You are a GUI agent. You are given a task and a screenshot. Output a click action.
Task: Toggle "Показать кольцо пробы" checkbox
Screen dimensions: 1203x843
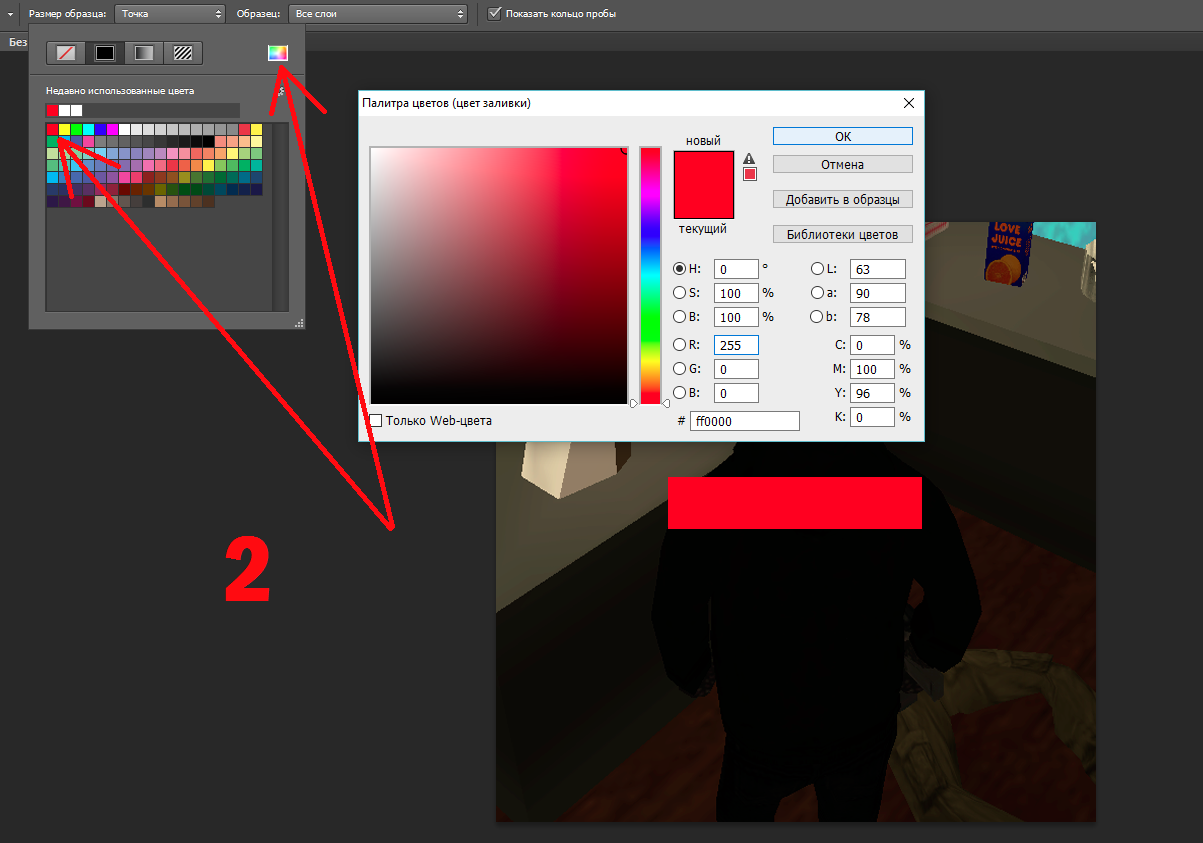click(x=494, y=14)
